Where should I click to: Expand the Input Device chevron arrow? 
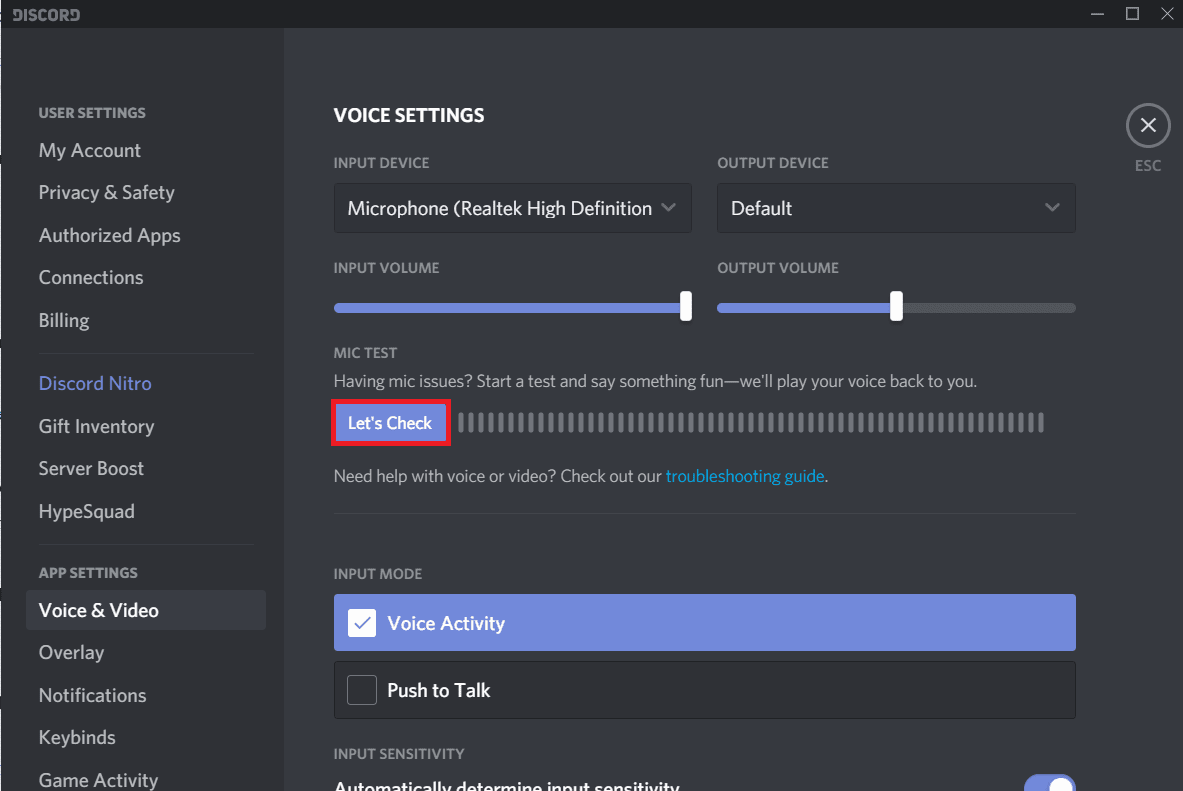[x=669, y=208]
